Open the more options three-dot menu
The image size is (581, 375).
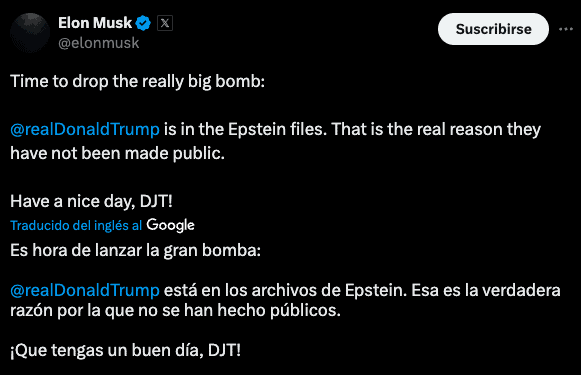[x=565, y=29]
